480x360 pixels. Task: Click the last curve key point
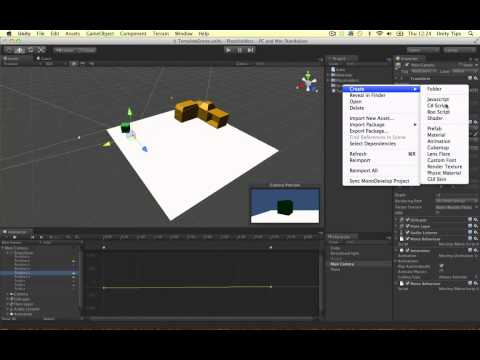coord(271,286)
